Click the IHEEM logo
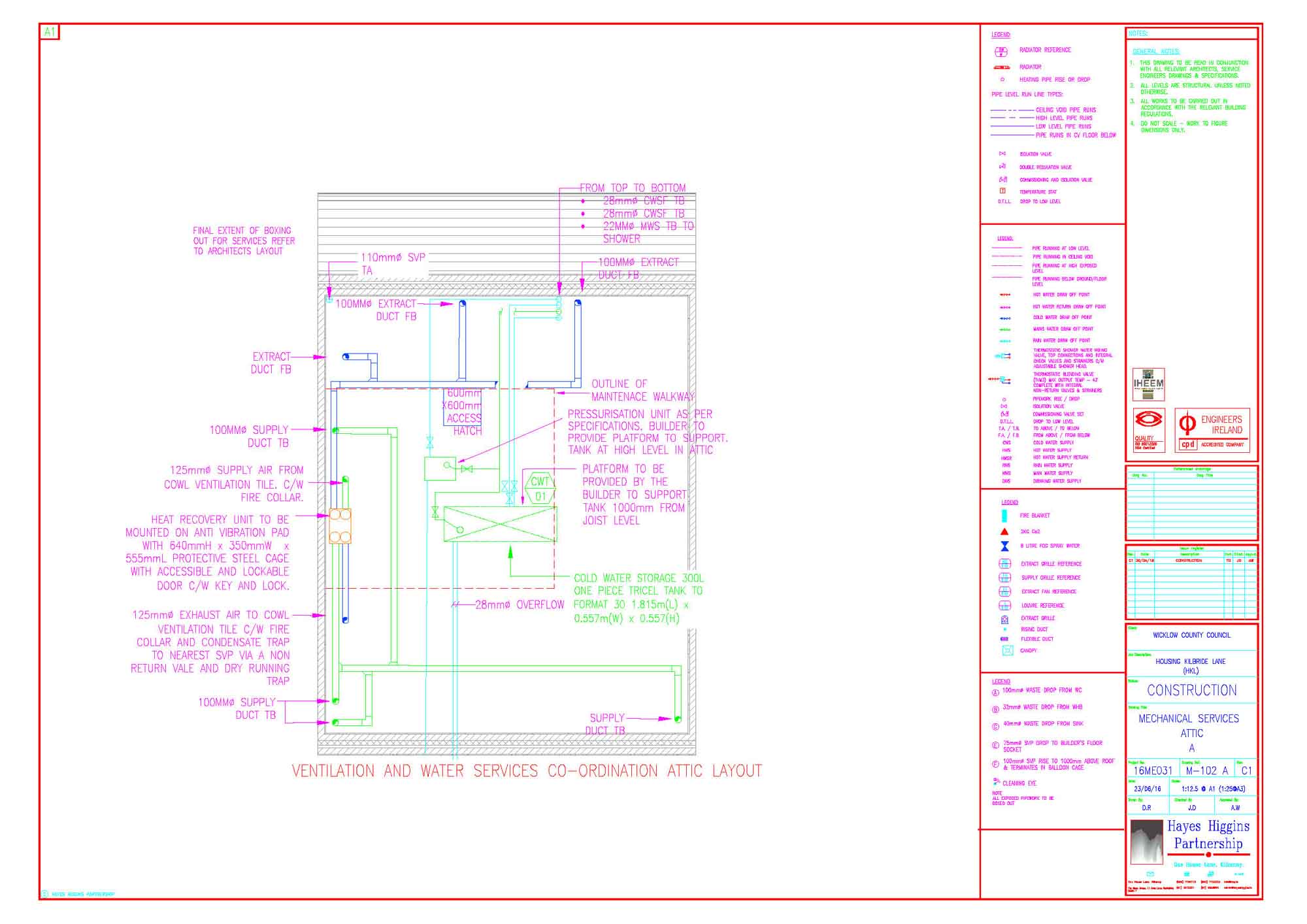The height and width of the screenshot is (924, 1307). [1148, 384]
